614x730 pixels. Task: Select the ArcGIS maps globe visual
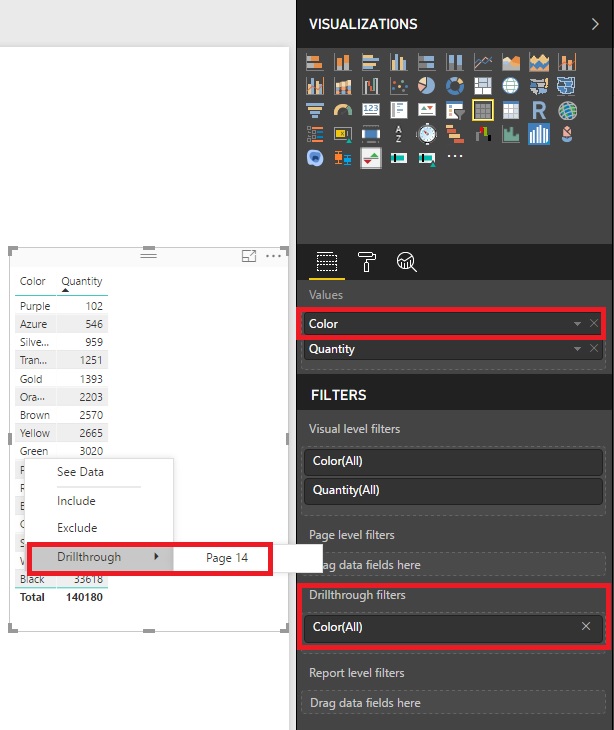[x=567, y=110]
